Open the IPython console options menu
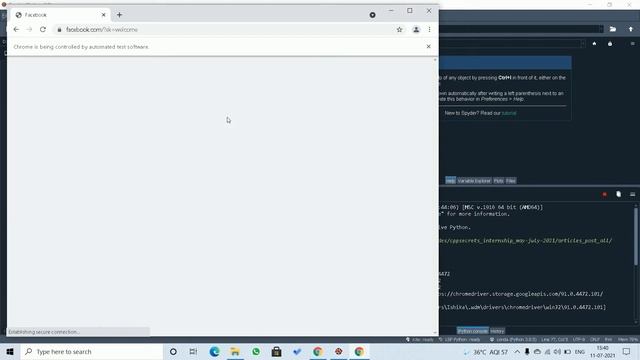The image size is (640, 360). tap(632, 194)
